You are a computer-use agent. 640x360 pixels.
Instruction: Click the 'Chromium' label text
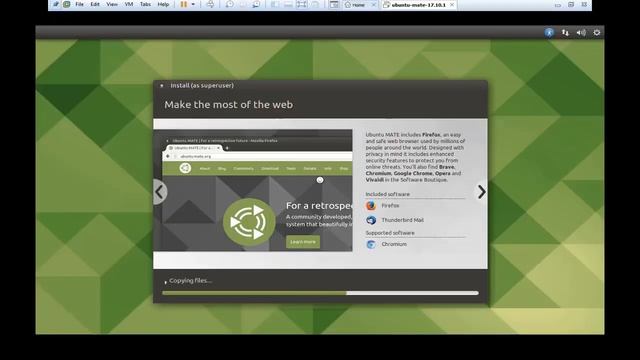[394, 244]
